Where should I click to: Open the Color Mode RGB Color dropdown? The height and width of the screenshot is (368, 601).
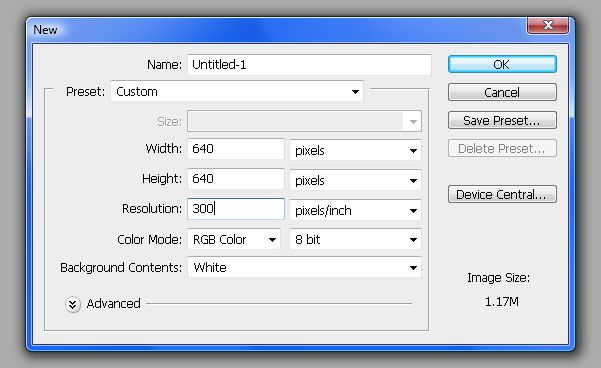234,240
